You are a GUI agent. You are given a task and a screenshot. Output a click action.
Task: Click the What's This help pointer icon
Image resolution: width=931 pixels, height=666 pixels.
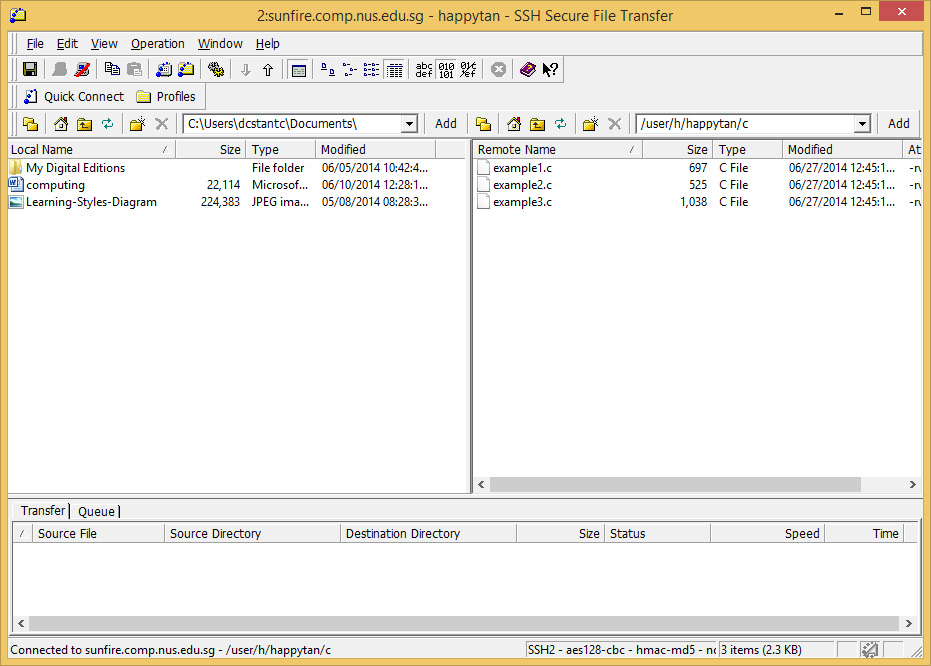[x=550, y=69]
